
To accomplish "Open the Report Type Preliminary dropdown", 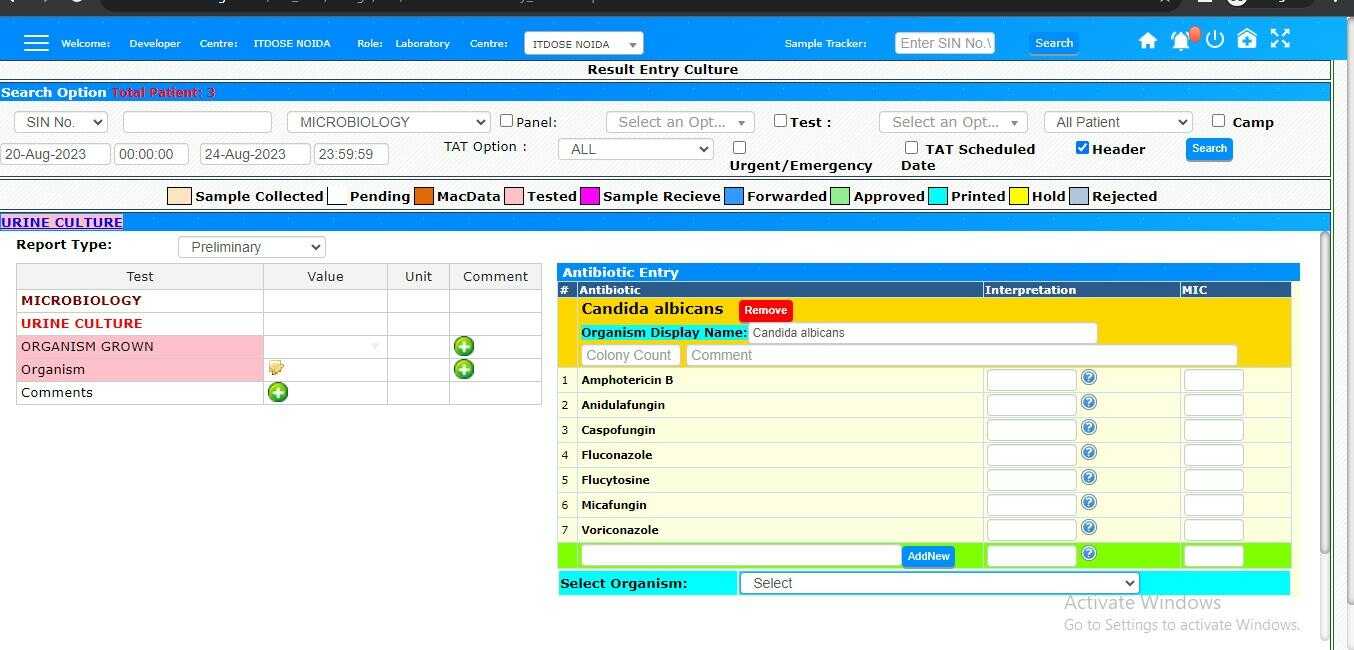I will tap(251, 247).
